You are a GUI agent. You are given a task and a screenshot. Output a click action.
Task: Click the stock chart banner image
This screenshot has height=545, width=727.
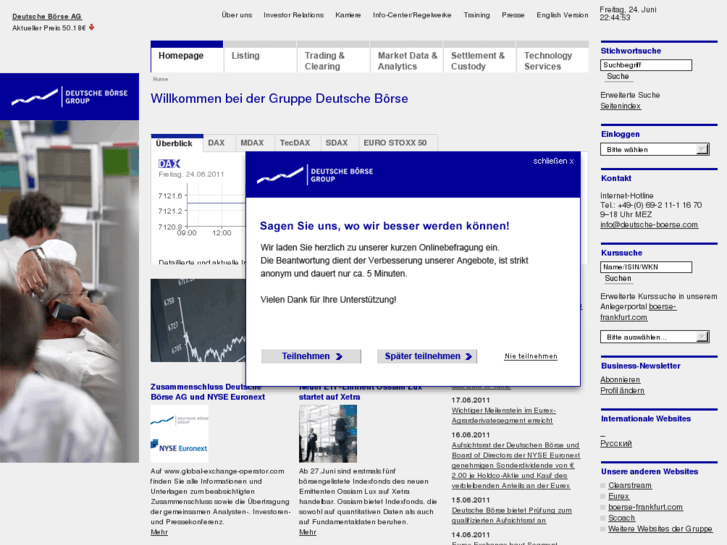tap(198, 320)
